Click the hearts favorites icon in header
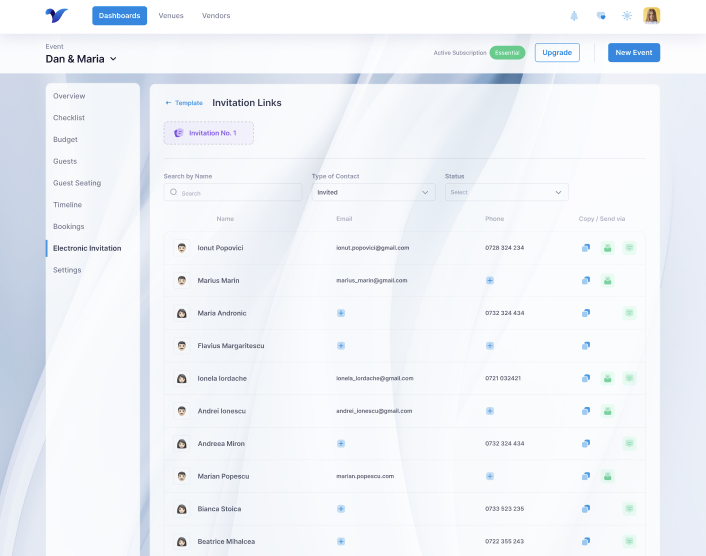 (600, 16)
